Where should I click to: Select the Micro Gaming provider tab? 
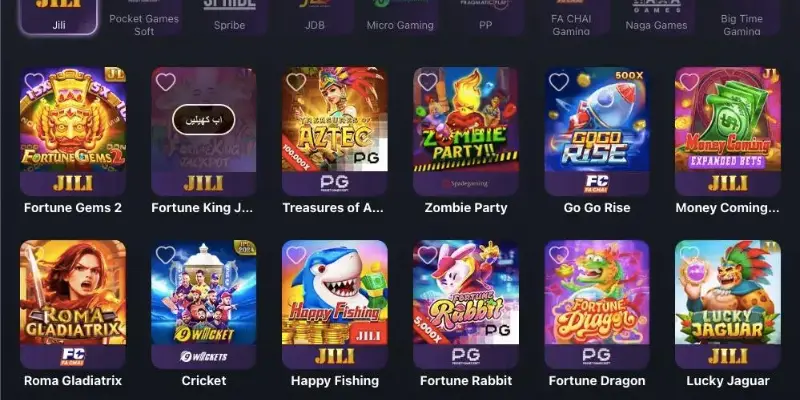click(400, 17)
